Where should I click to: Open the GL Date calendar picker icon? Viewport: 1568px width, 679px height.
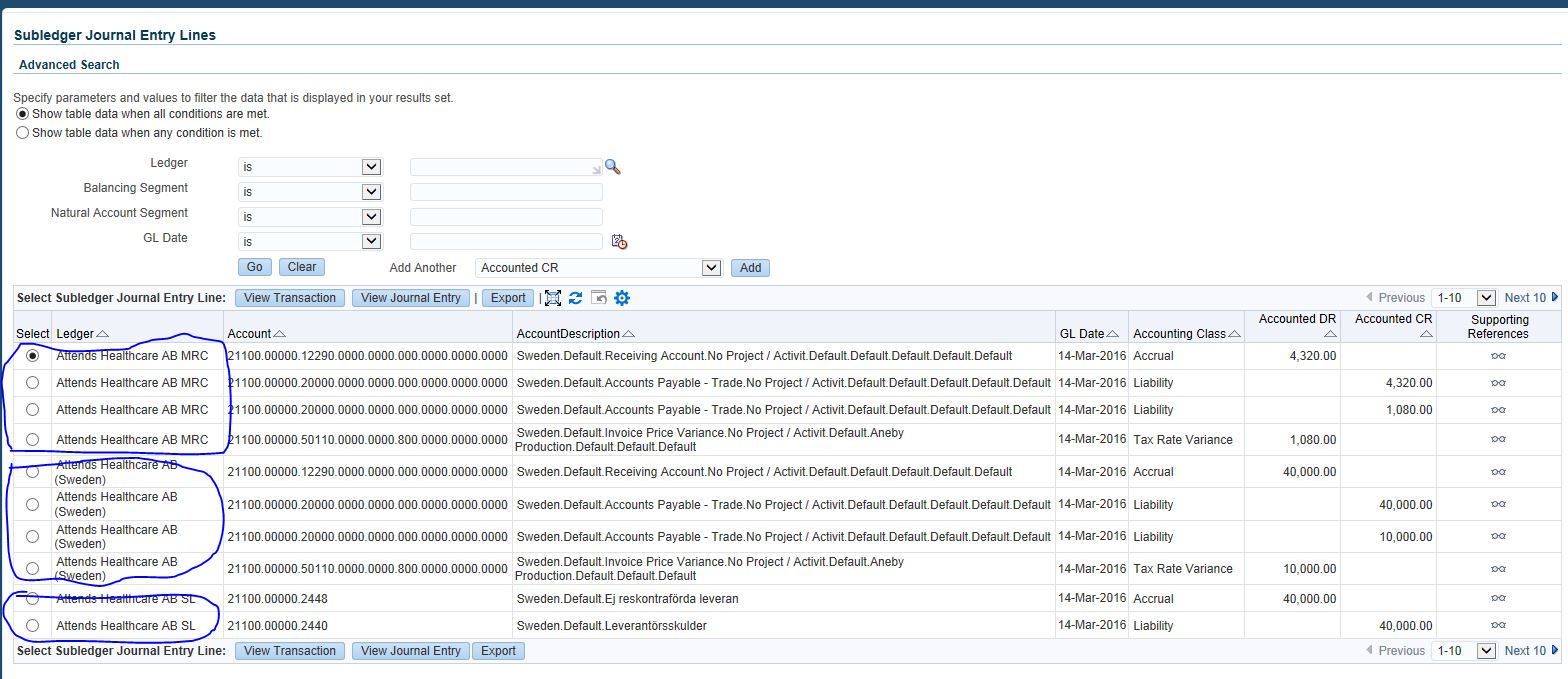[x=619, y=242]
